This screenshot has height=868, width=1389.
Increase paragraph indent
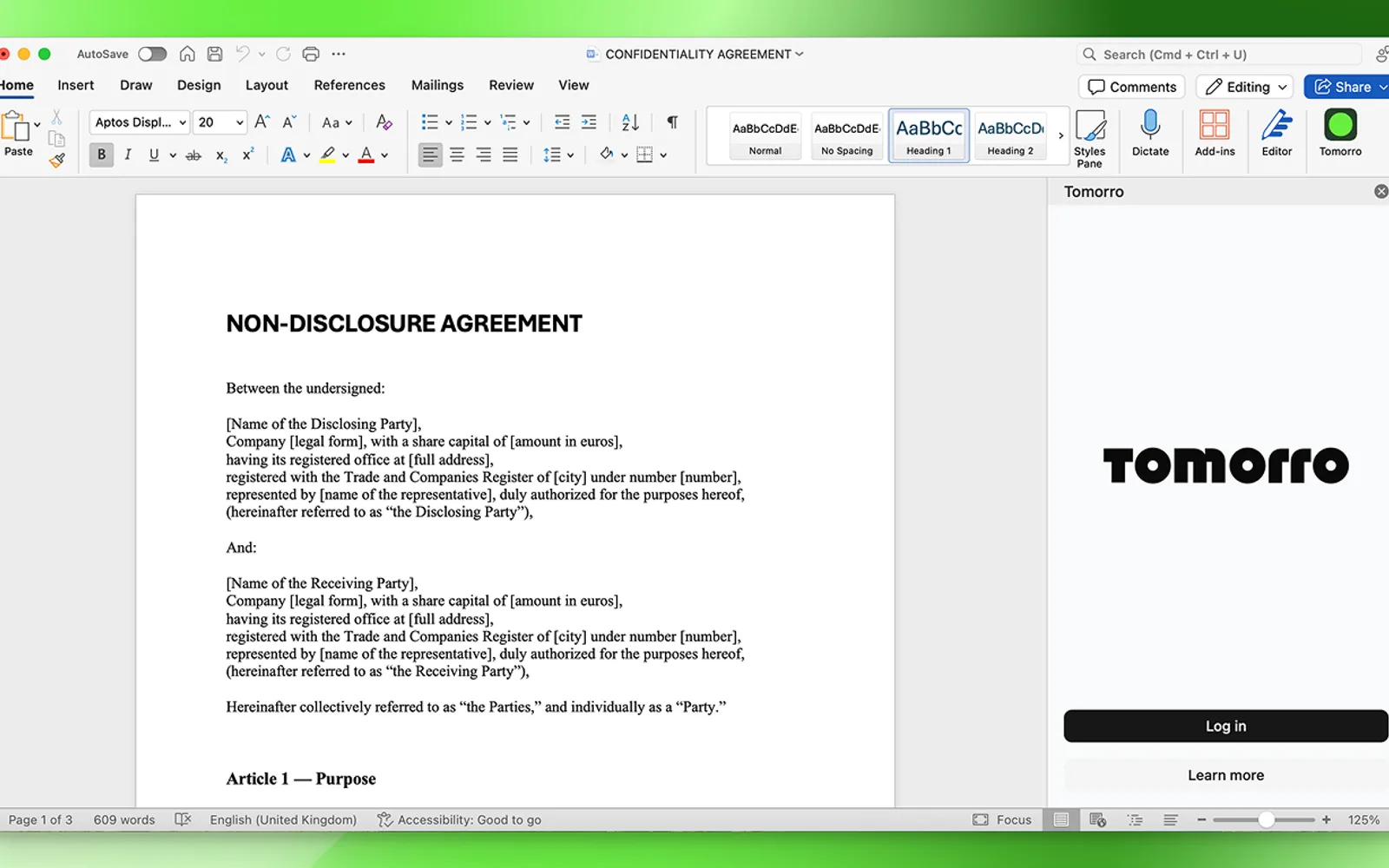589,122
